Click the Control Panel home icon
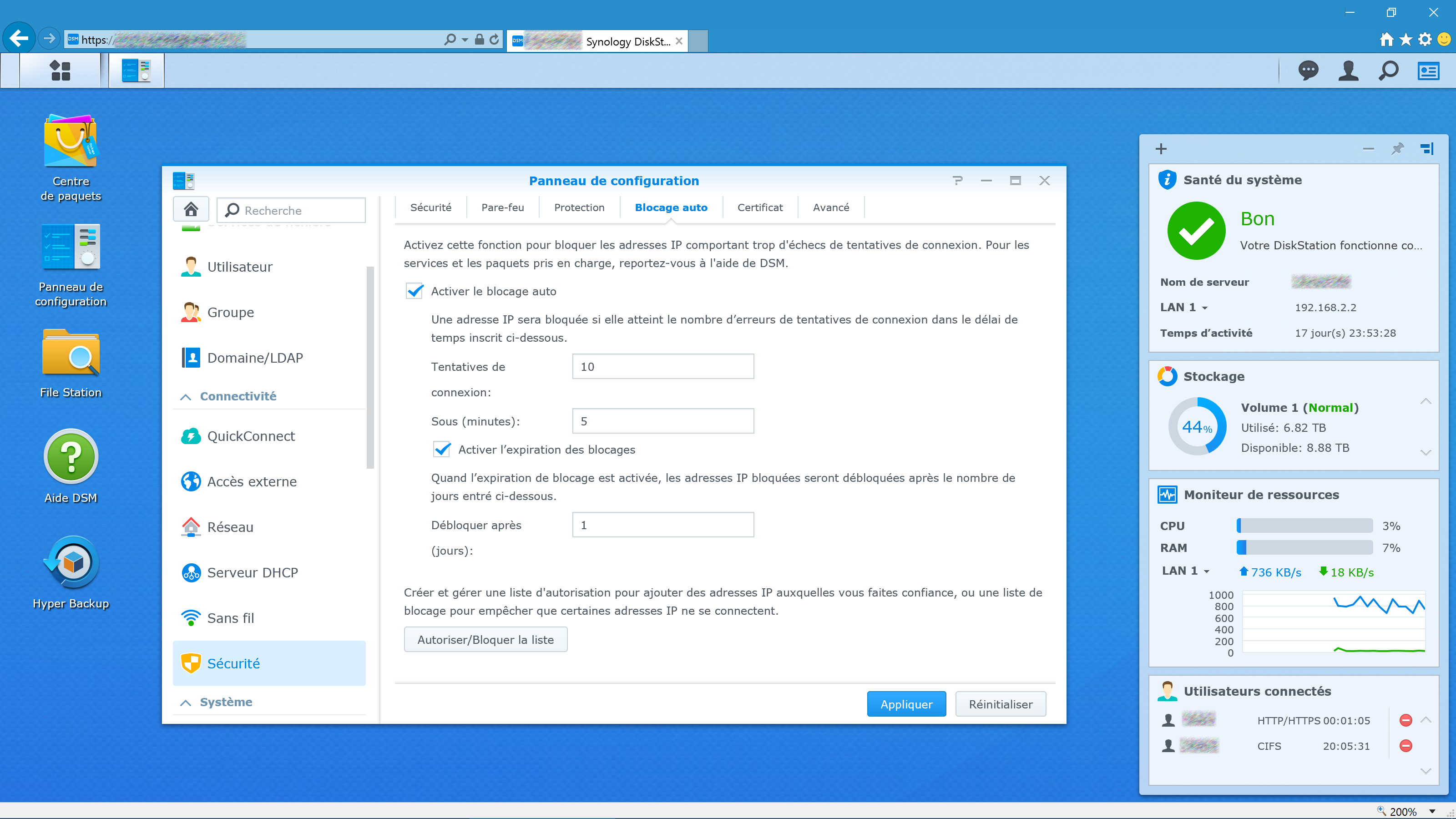 pyautogui.click(x=191, y=210)
